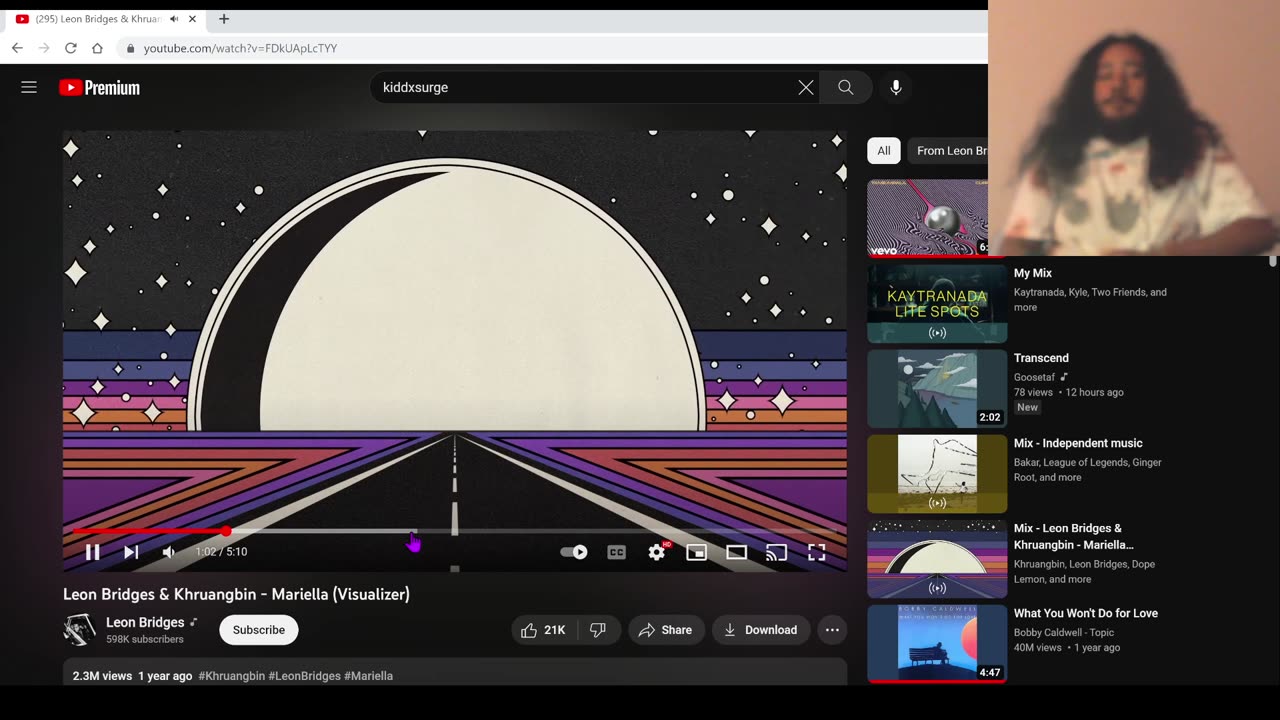Click the browser forward arrow
Image resolution: width=1280 pixels, height=720 pixels.
point(44,48)
